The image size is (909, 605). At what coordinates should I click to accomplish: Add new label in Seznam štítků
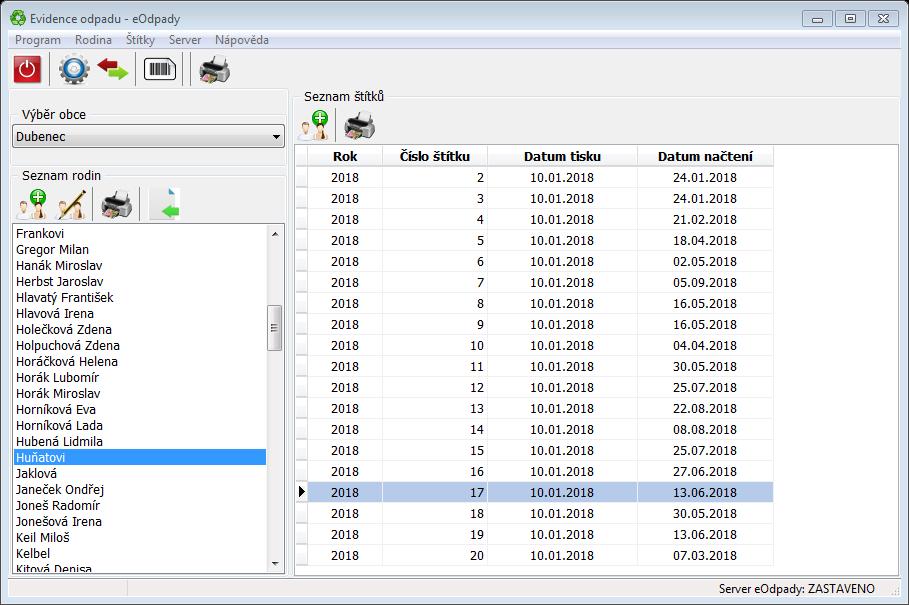point(314,125)
